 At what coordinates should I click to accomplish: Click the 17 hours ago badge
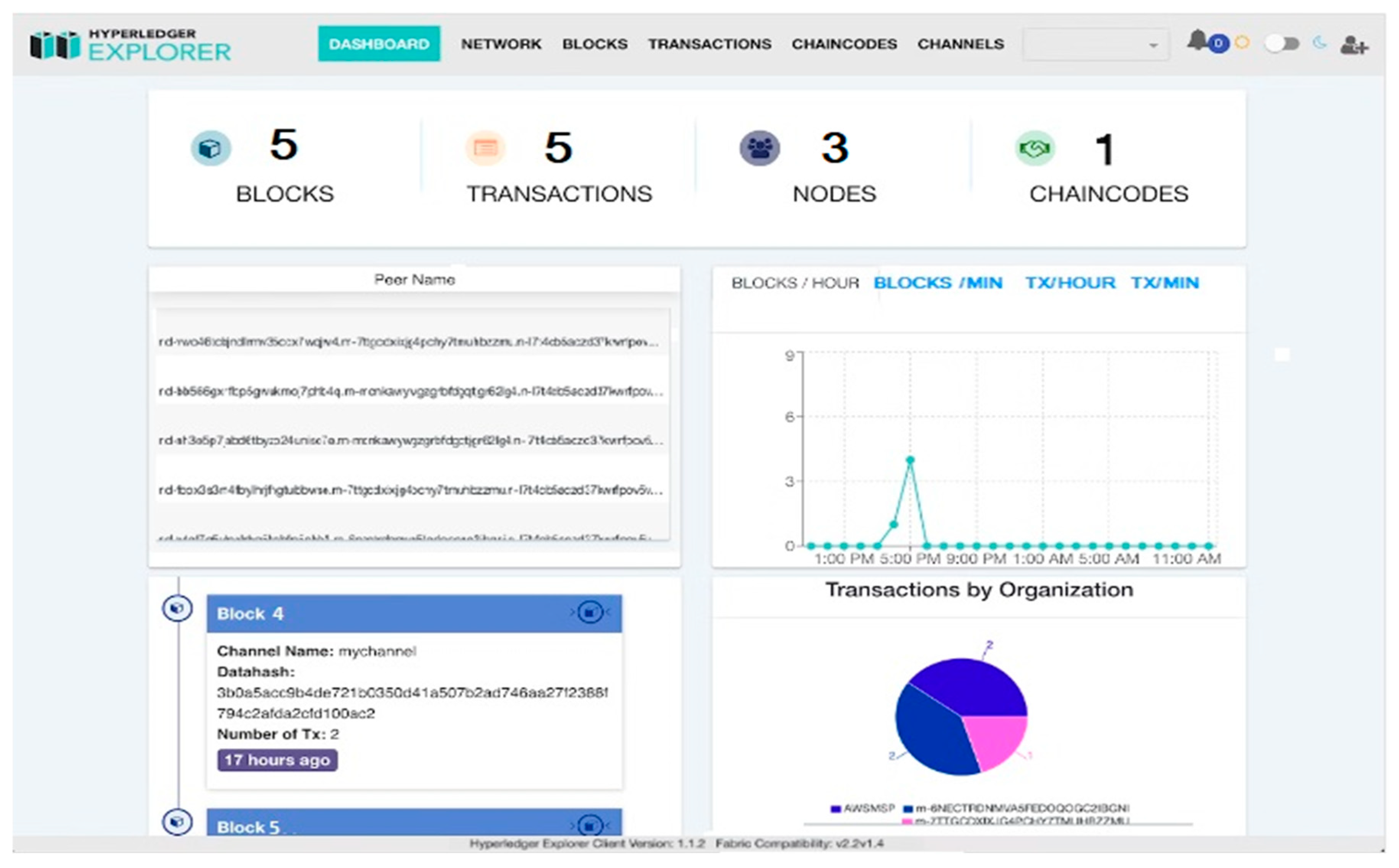click(x=277, y=760)
